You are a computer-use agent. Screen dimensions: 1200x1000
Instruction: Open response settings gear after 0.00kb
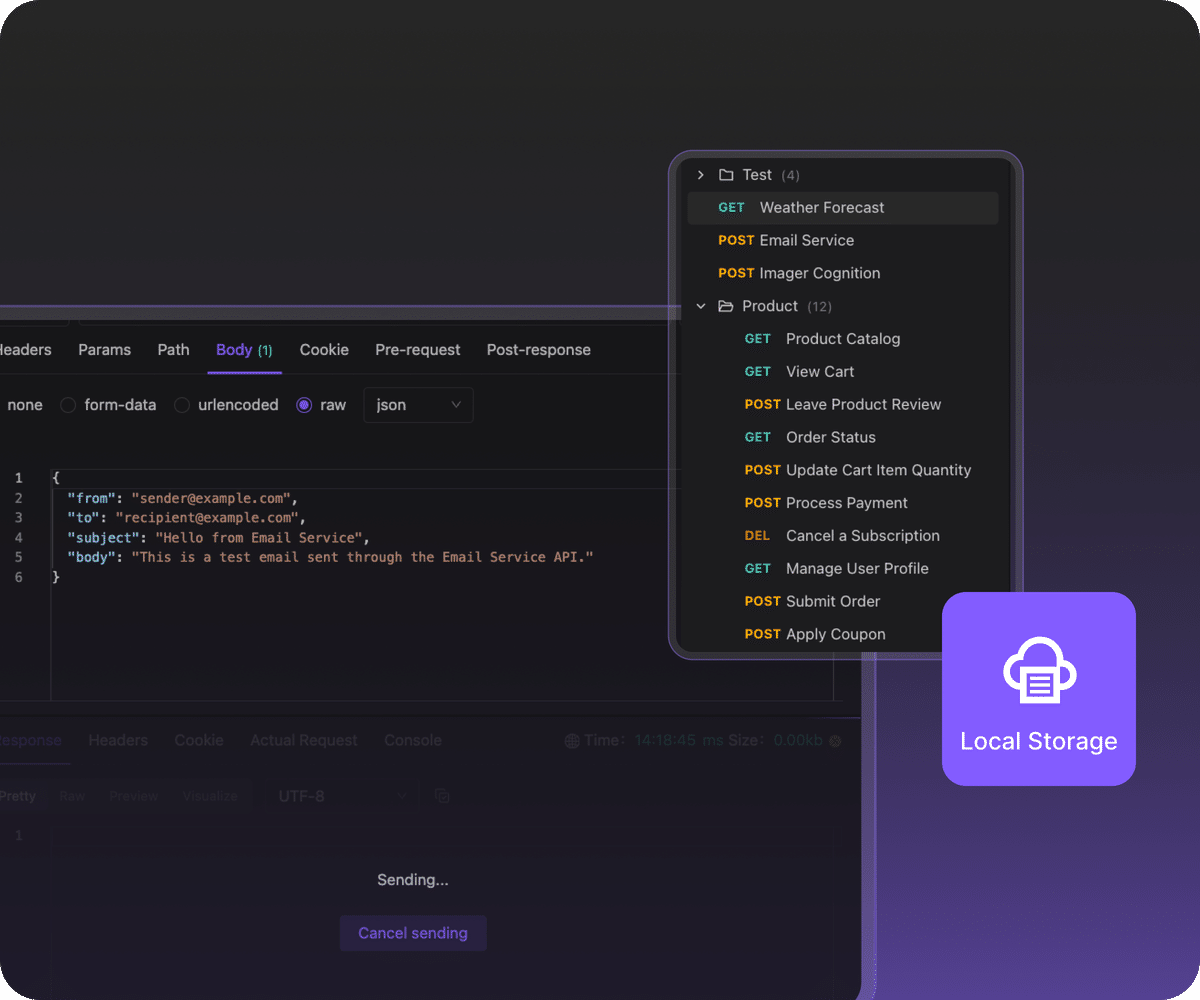click(836, 740)
